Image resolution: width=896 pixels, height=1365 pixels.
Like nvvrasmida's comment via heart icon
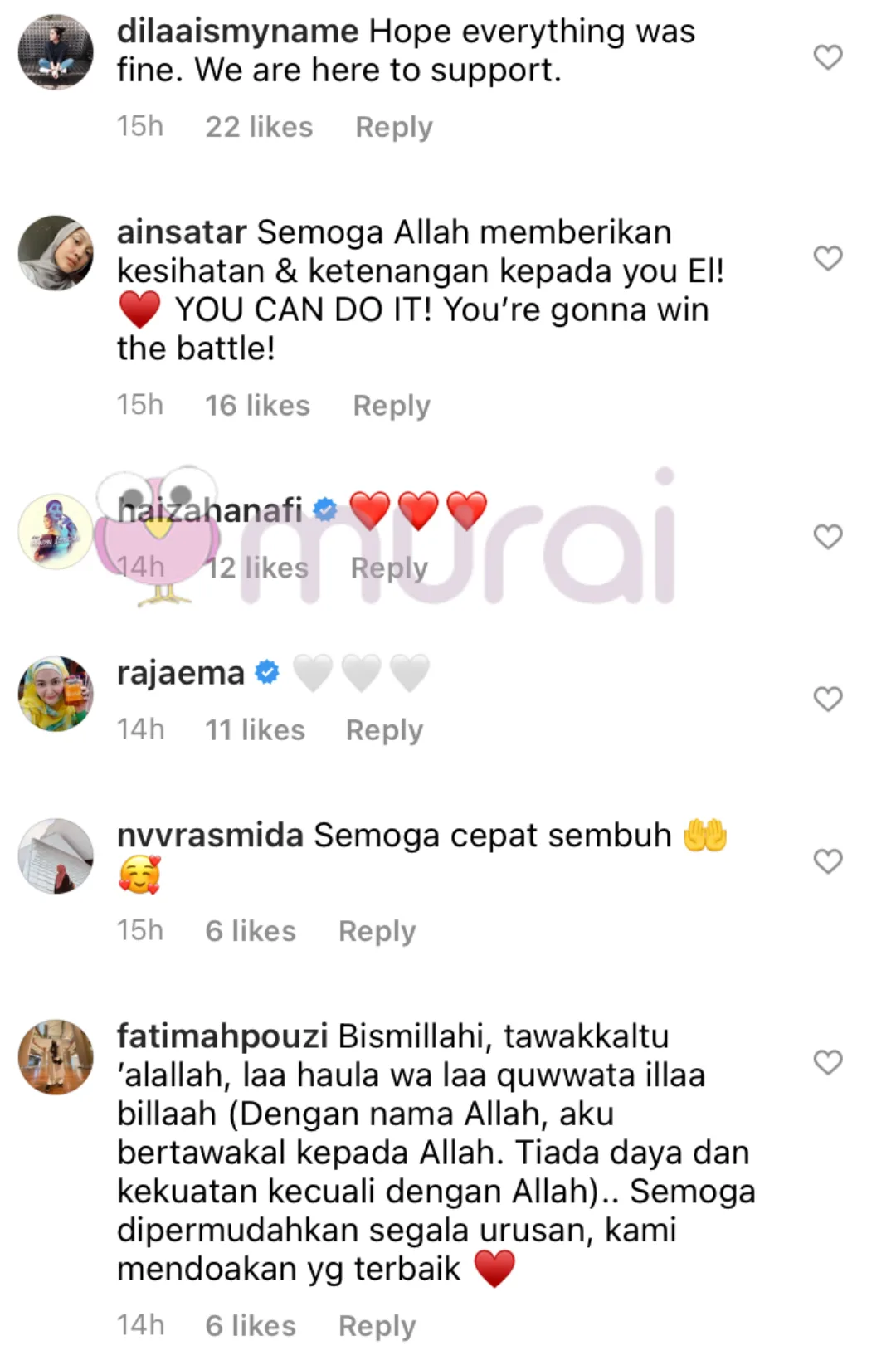click(x=827, y=861)
